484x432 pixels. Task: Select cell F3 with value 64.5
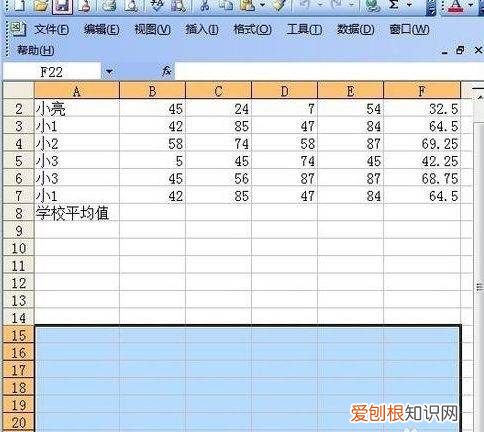[x=422, y=126]
